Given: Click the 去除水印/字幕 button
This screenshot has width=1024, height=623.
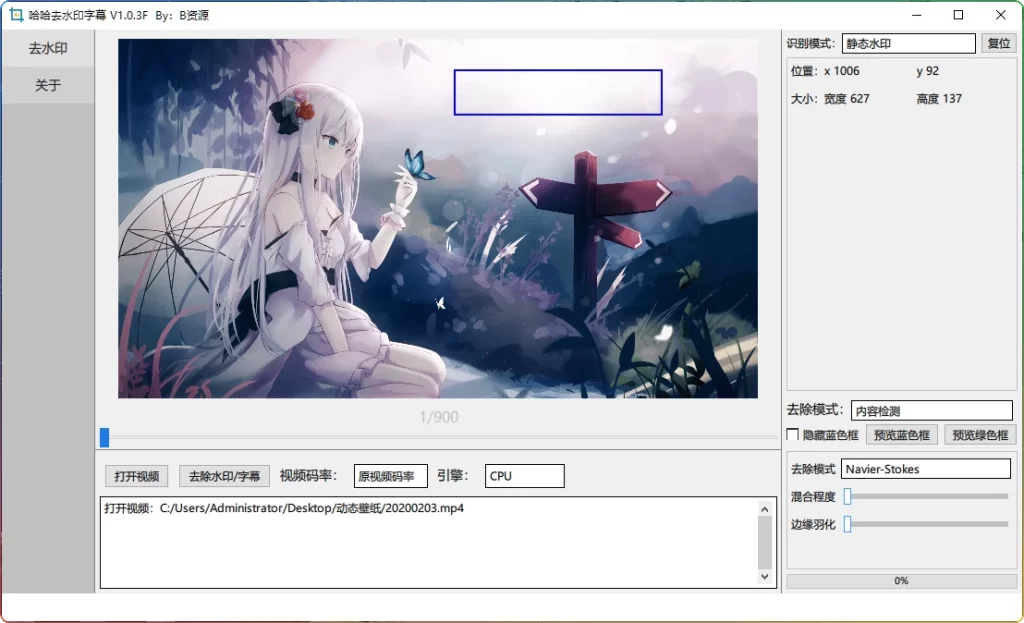Looking at the screenshot, I should click(224, 476).
